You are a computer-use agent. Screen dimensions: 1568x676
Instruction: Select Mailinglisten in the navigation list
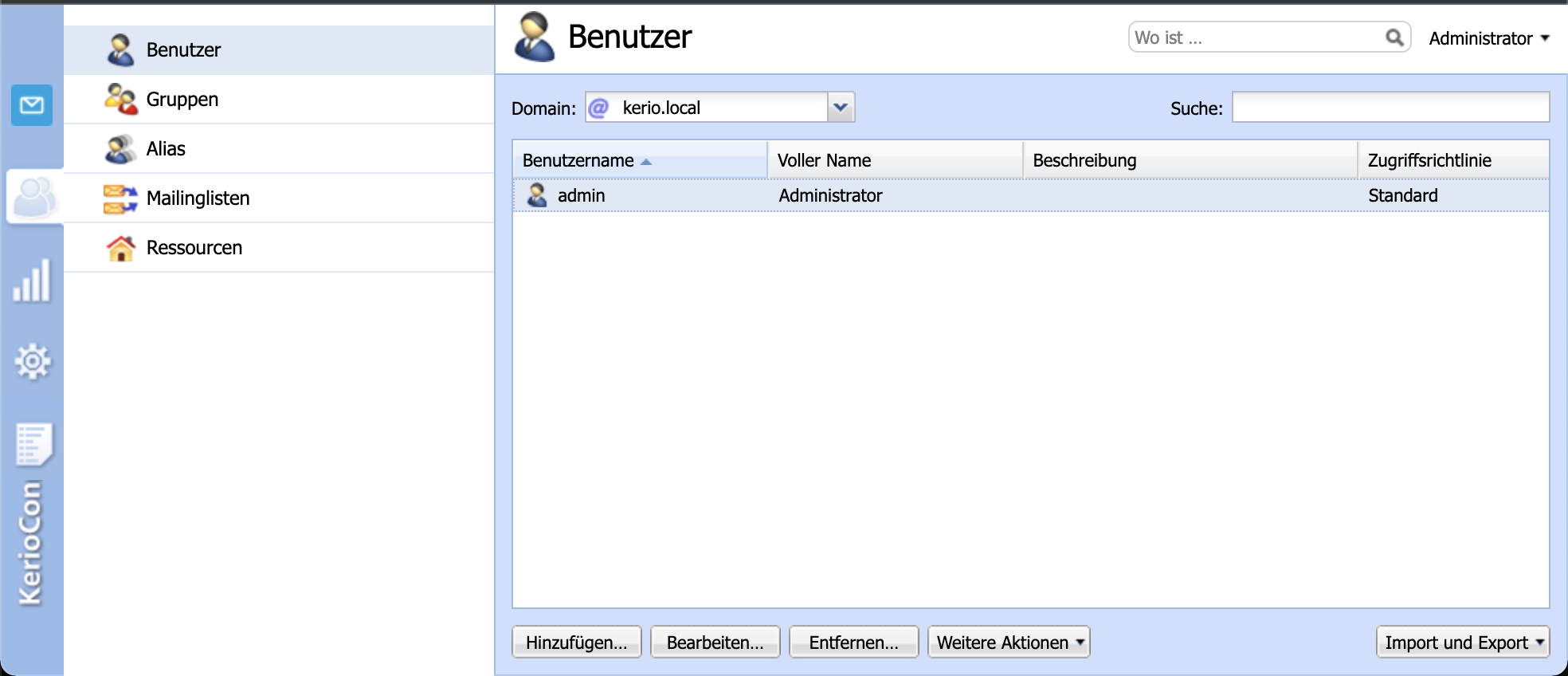point(198,198)
